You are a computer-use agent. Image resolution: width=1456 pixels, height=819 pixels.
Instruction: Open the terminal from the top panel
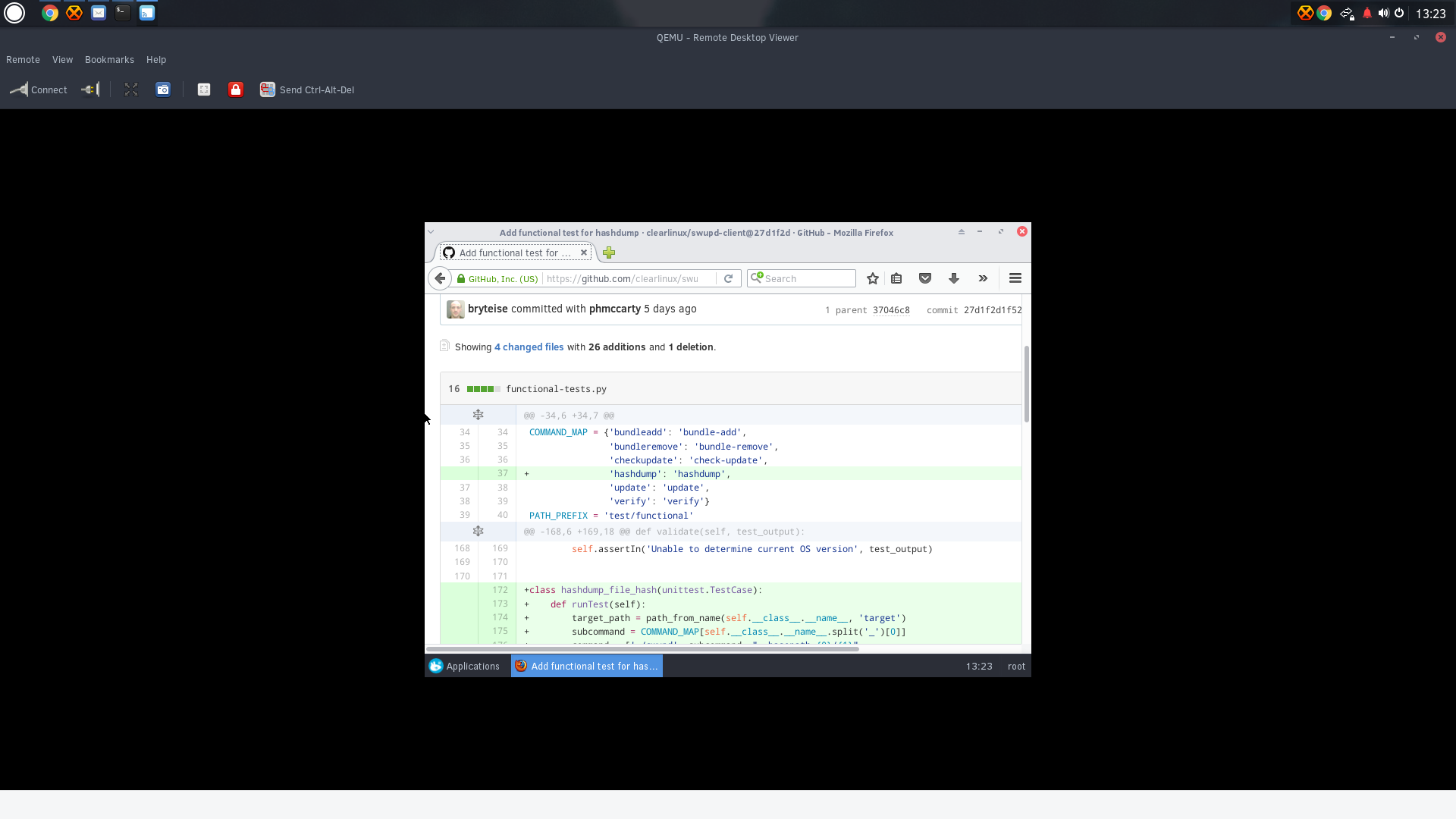coord(123,13)
